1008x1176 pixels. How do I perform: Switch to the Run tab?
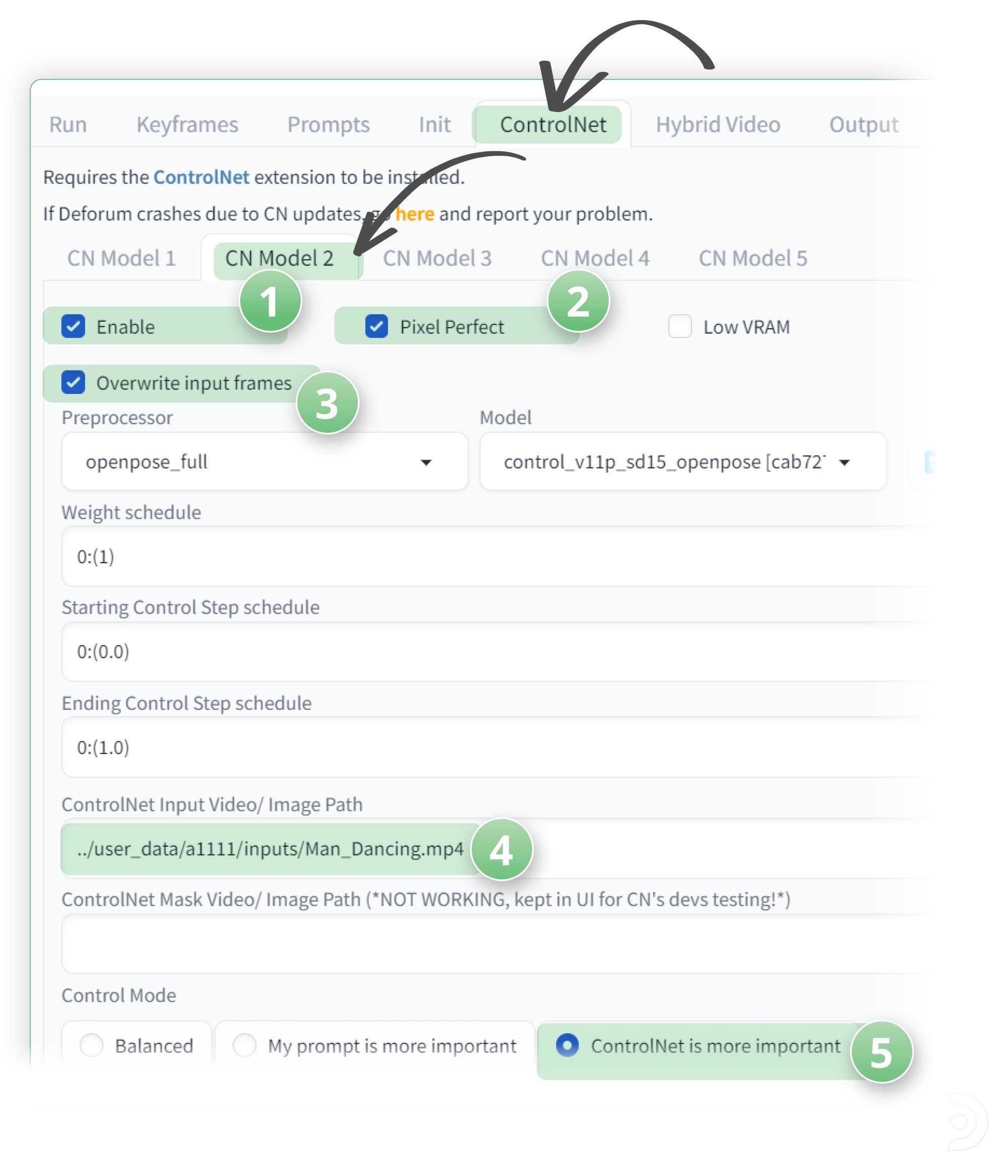[x=68, y=125]
